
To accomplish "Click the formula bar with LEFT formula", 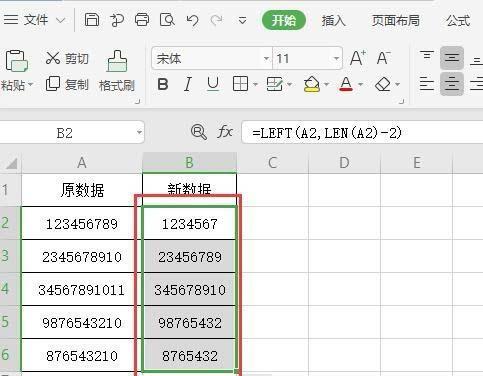I will point(362,133).
